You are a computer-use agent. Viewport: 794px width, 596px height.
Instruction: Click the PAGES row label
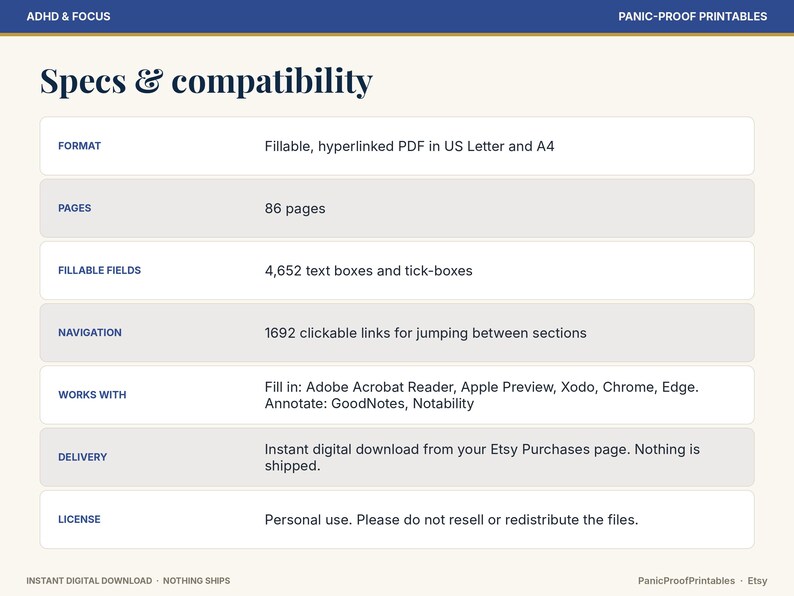74,208
